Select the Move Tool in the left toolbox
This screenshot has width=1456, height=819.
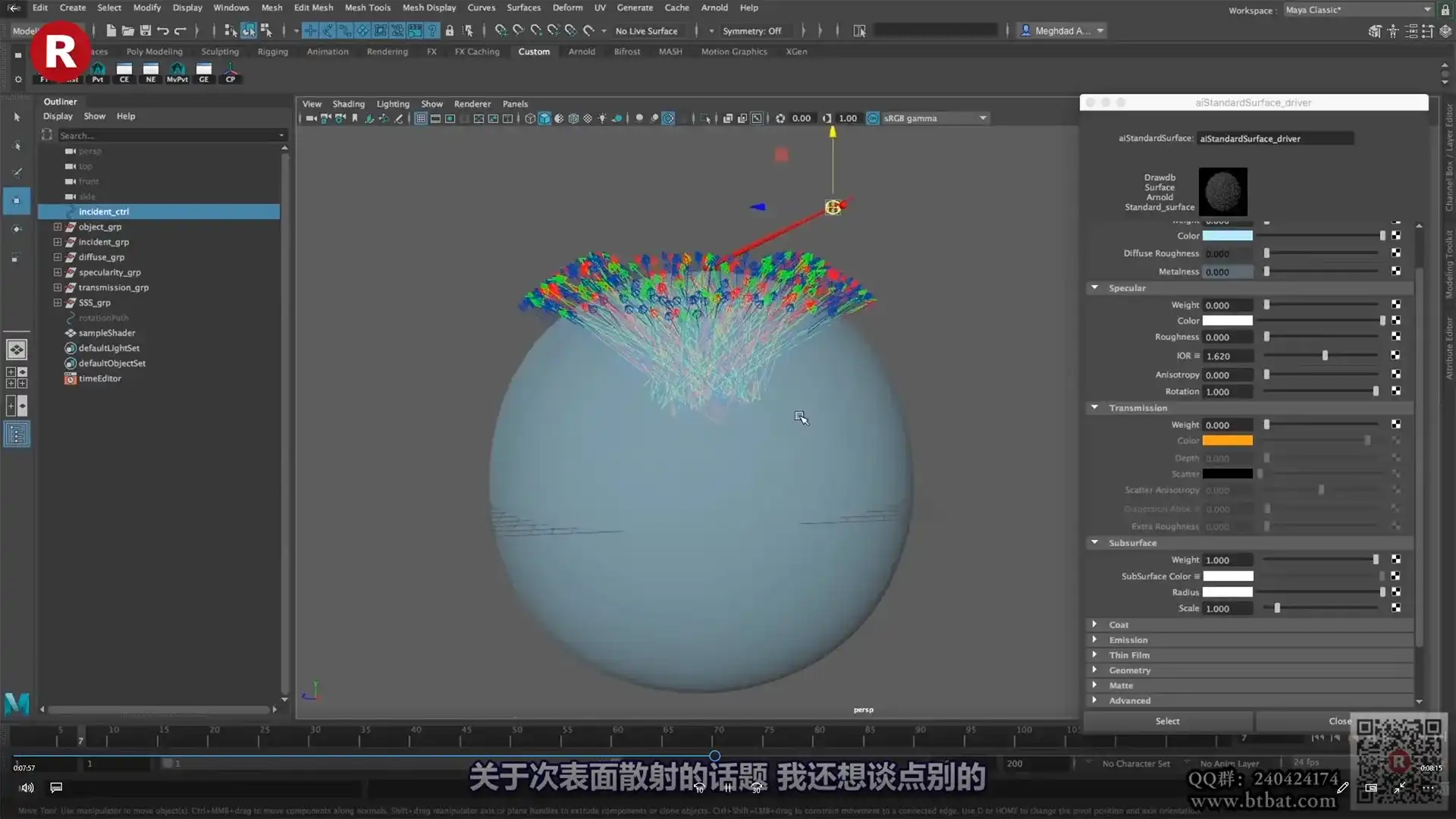[x=17, y=201]
